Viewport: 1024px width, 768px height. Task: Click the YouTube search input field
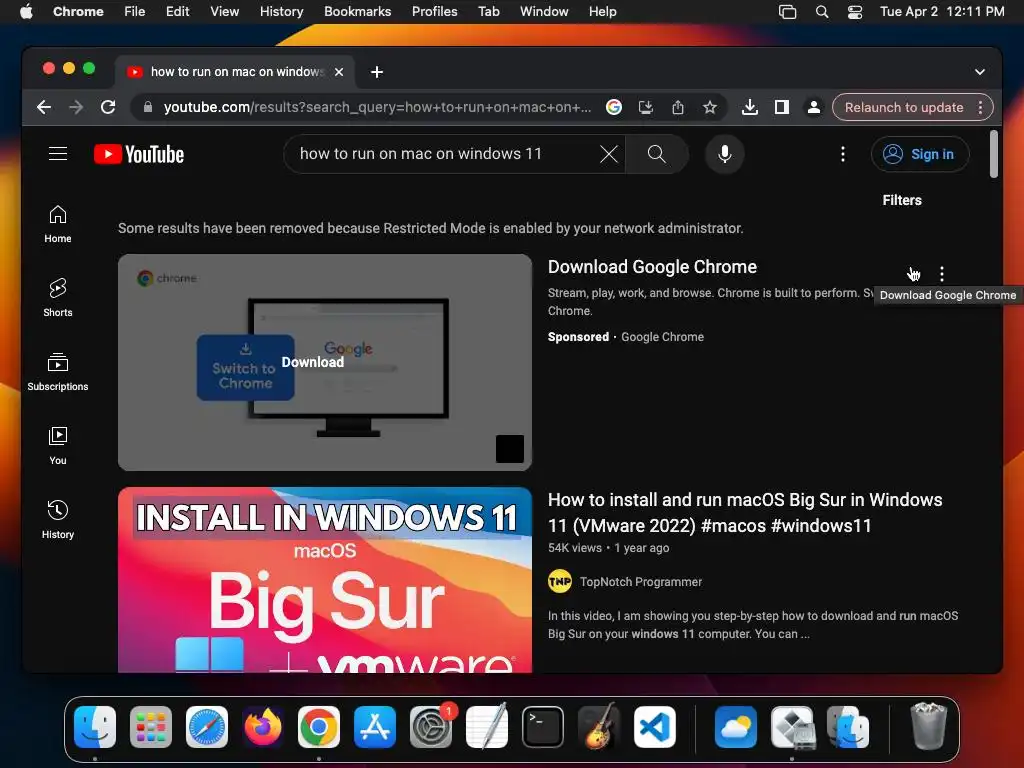click(x=447, y=154)
